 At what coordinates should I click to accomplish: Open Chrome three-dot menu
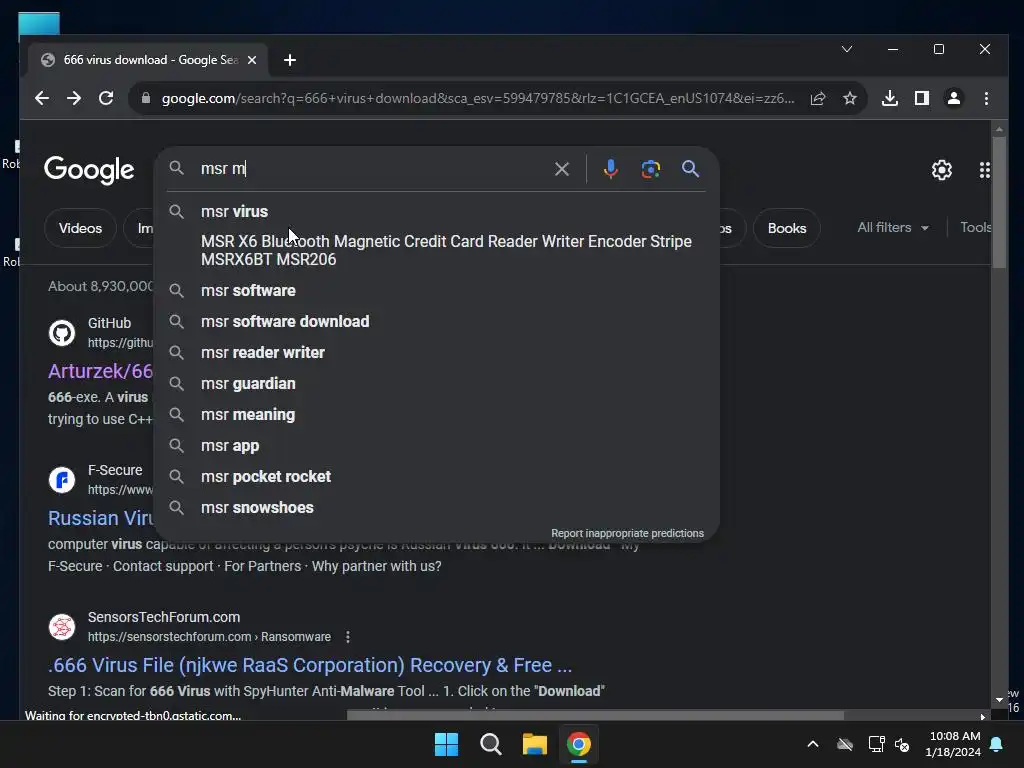986,99
